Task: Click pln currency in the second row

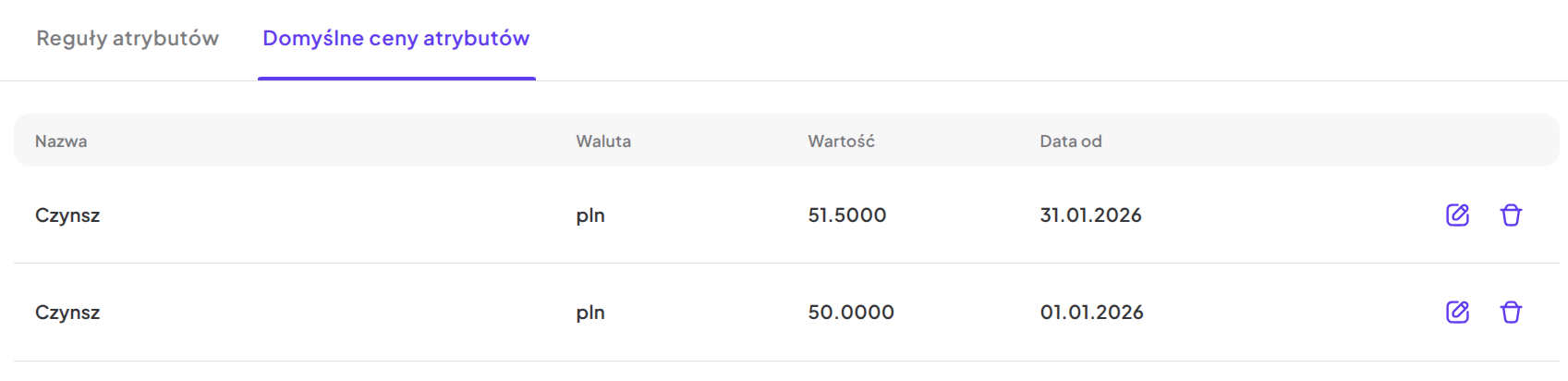Action: tap(590, 313)
